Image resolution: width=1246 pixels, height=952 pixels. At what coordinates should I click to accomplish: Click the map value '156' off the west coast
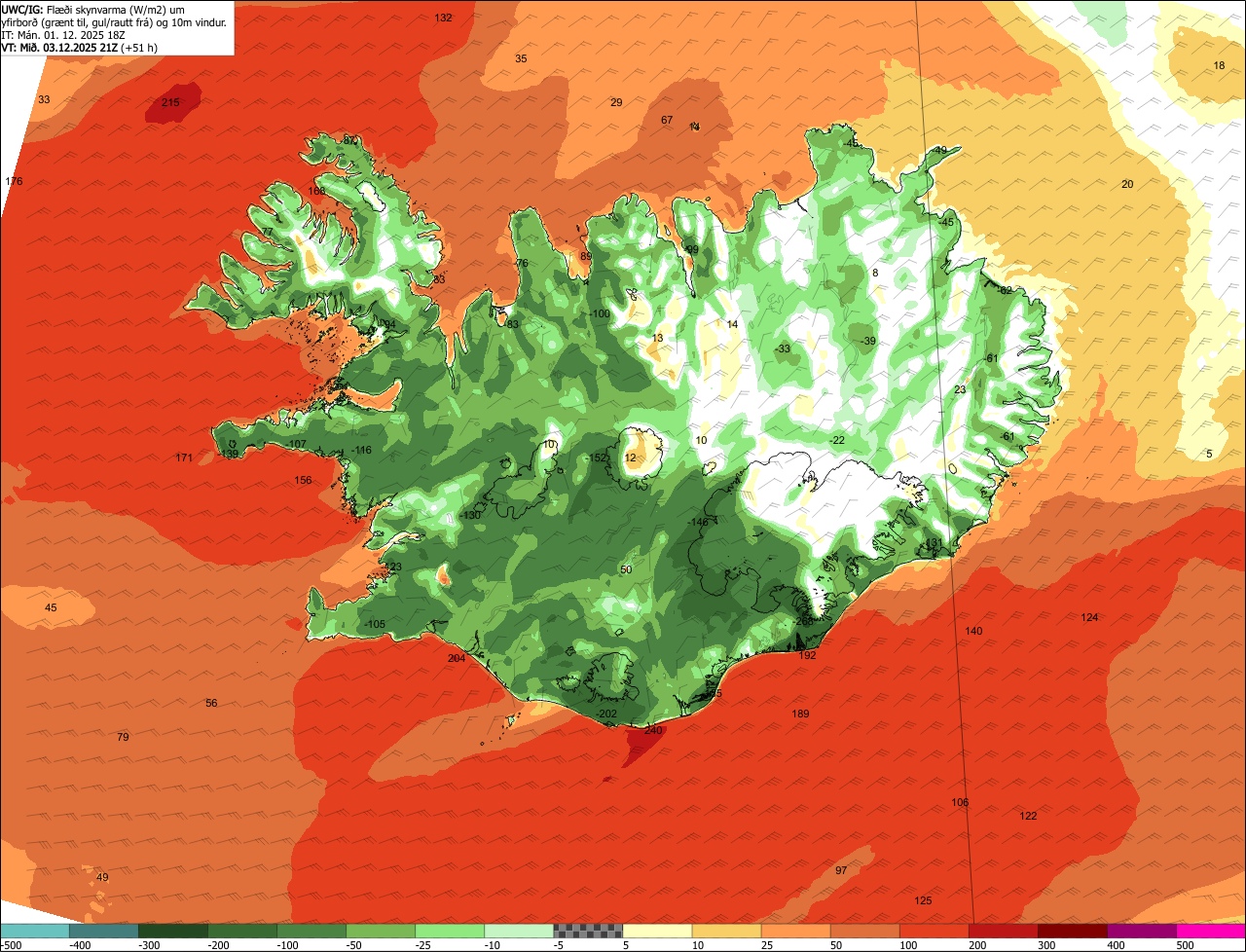tap(304, 480)
